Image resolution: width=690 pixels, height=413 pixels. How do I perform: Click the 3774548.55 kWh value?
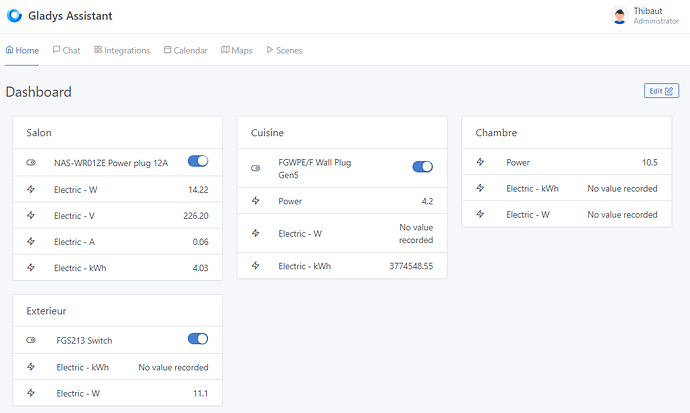point(411,266)
